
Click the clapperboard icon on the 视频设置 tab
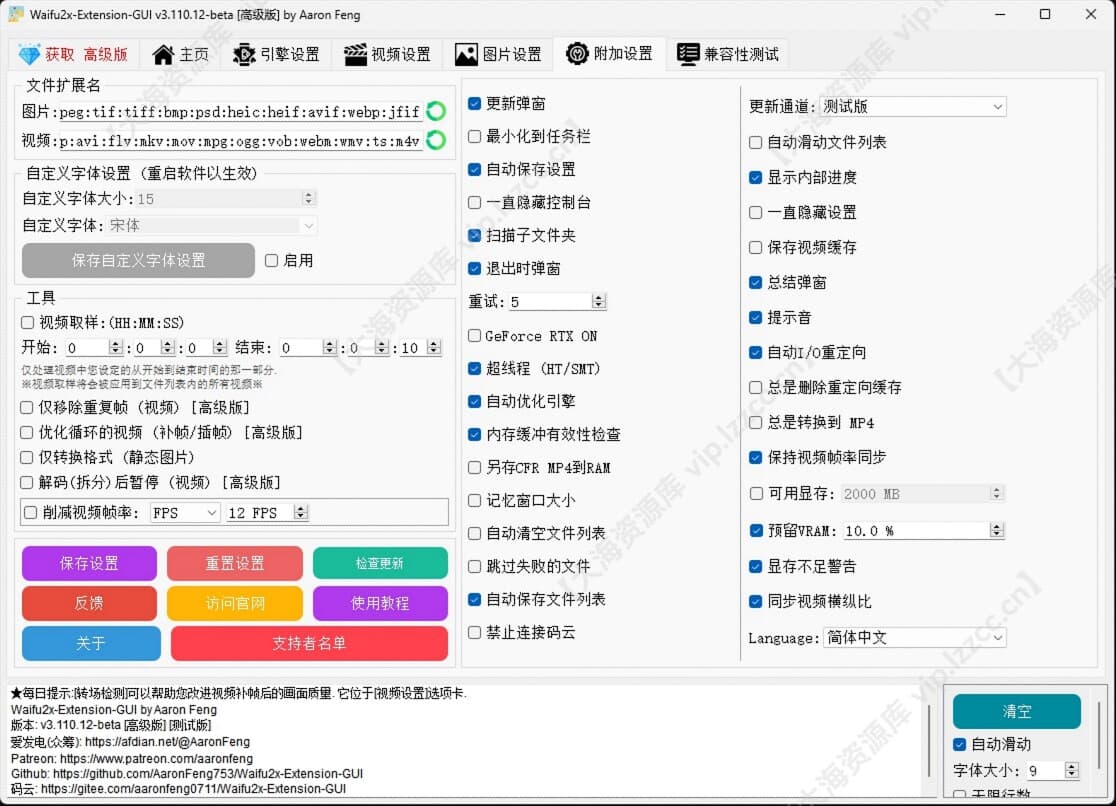pos(355,54)
